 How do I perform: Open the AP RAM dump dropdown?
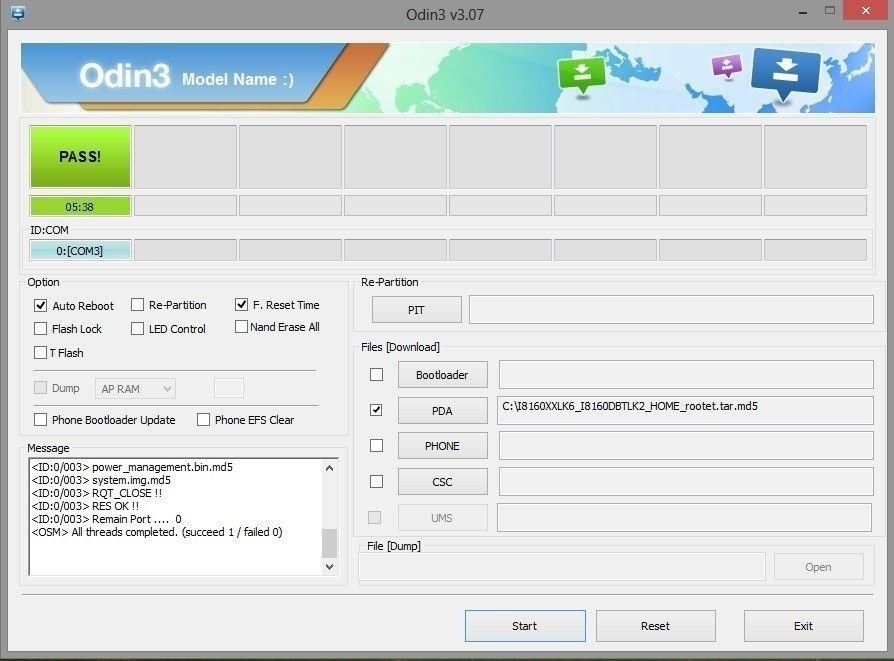pos(135,389)
